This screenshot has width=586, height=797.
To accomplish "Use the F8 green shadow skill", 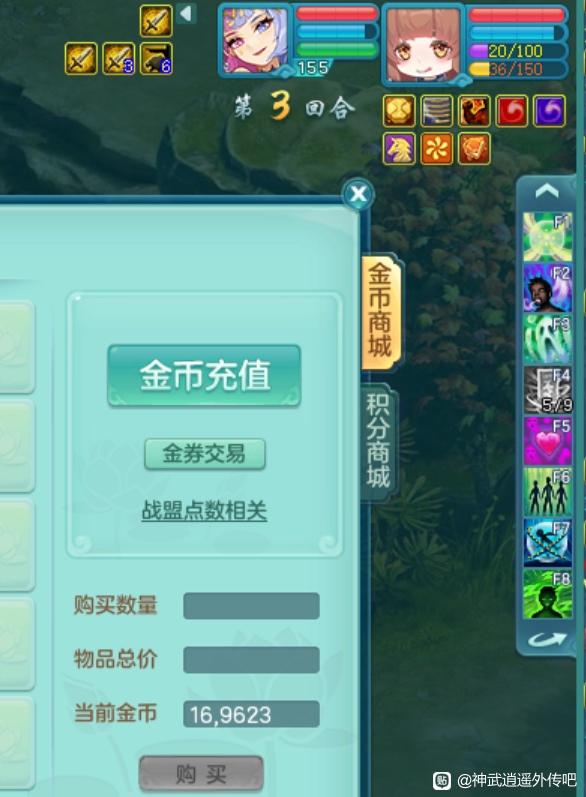I will pos(547,594).
